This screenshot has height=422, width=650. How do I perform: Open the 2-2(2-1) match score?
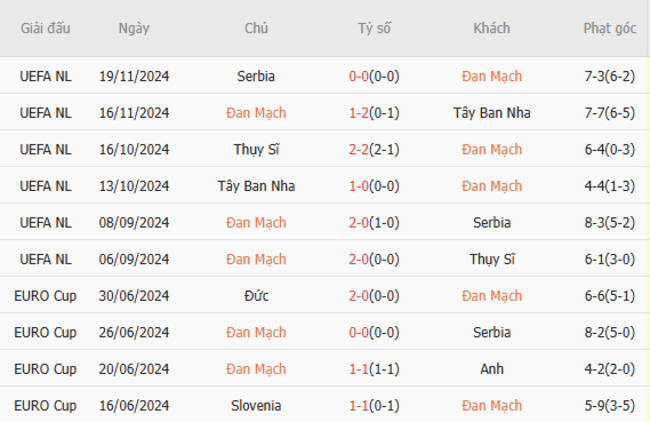coord(374,150)
